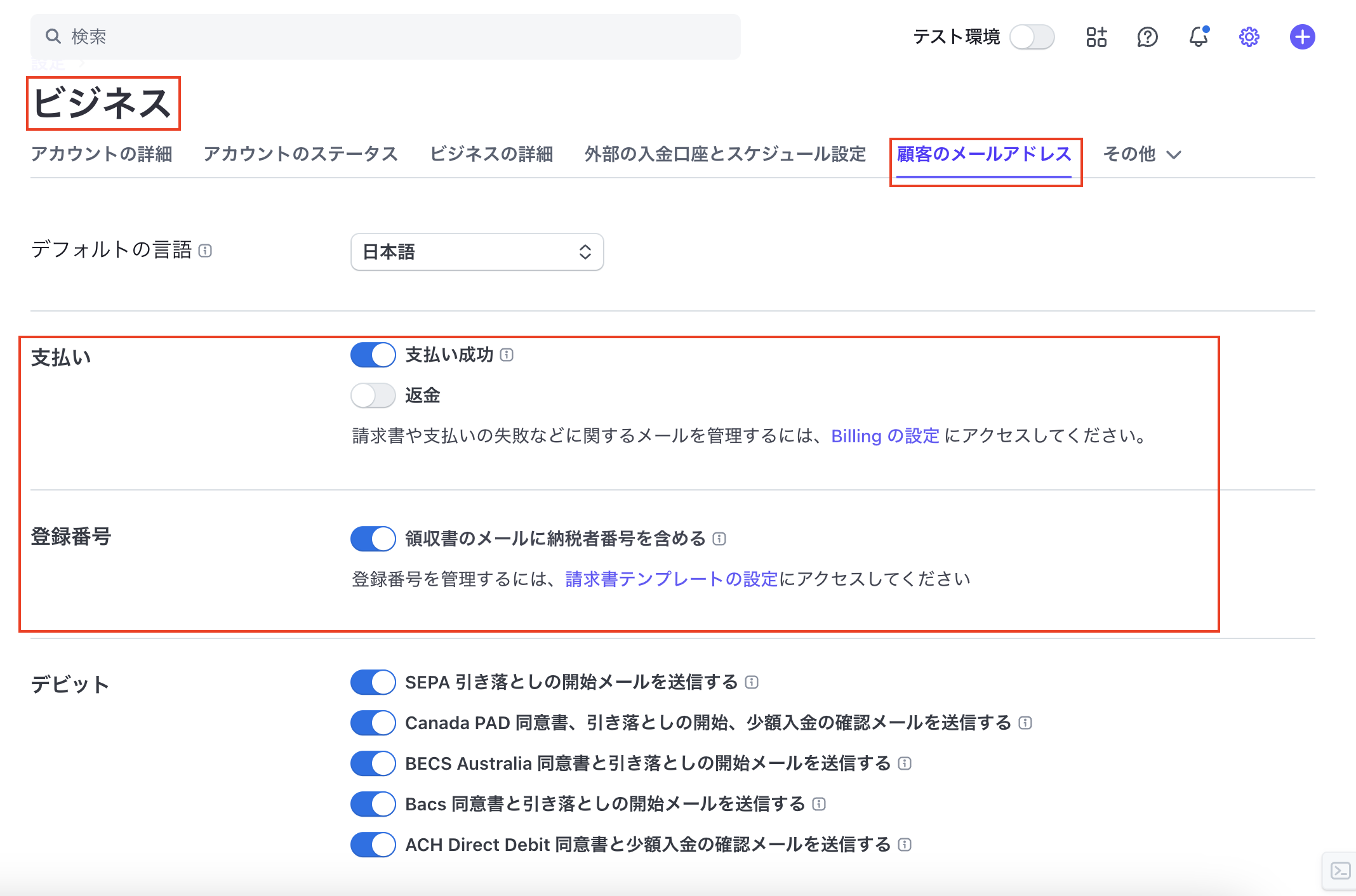Click the settings gear icon
Image resolution: width=1356 pixels, height=896 pixels.
point(1249,37)
